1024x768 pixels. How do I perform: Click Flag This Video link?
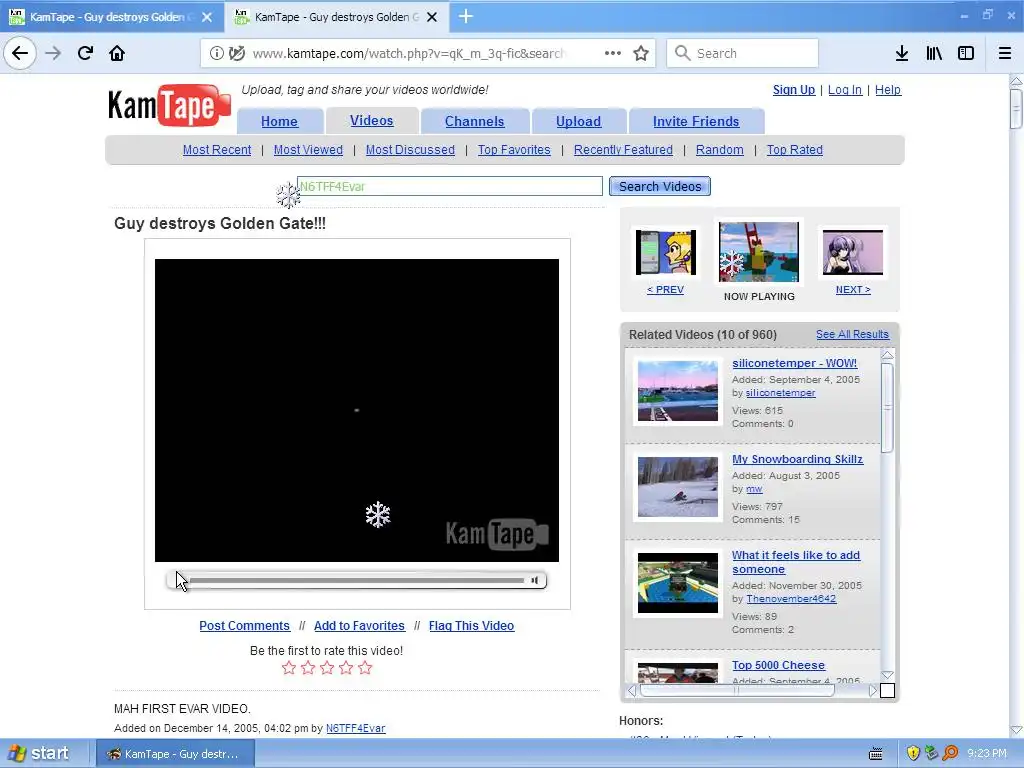[472, 626]
